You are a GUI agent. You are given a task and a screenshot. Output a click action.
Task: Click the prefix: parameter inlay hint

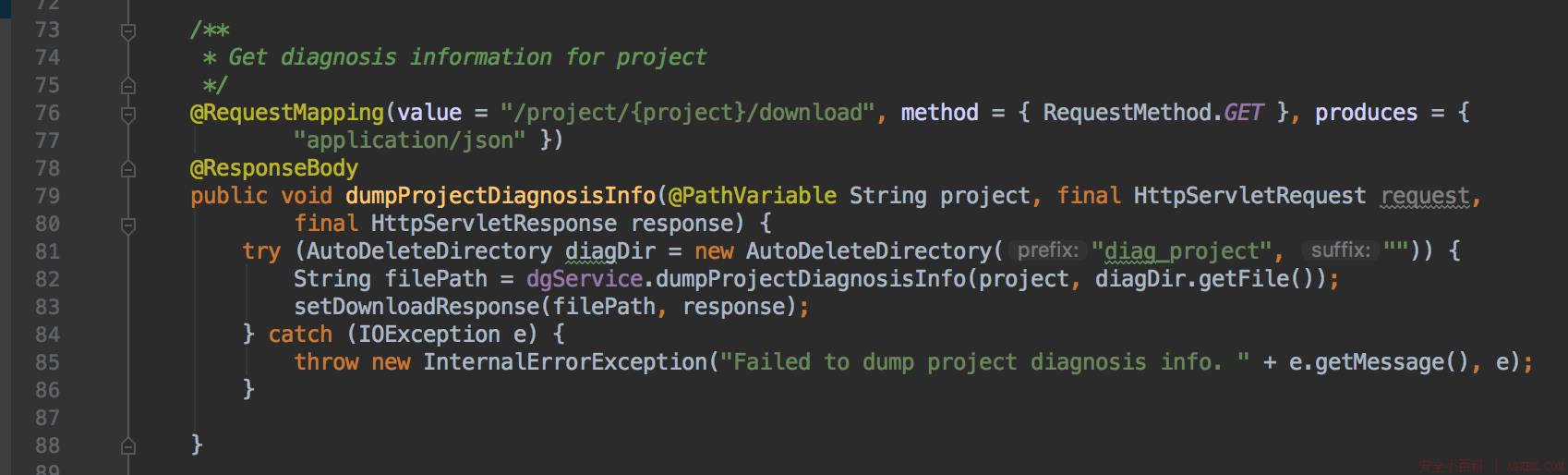tap(1047, 250)
